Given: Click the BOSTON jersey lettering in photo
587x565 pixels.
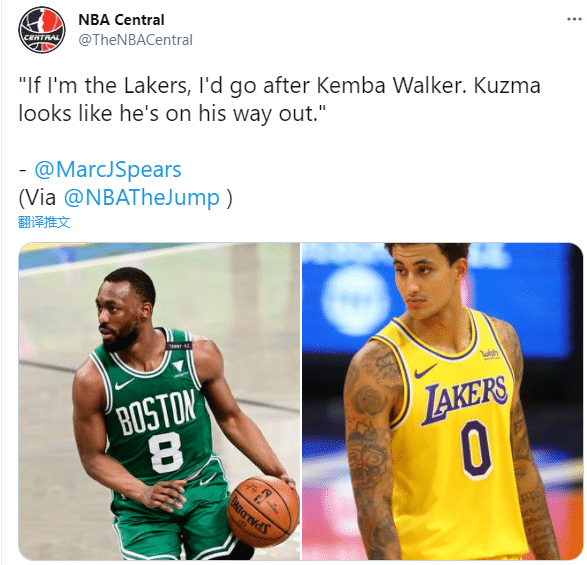Looking at the screenshot, I should tap(155, 412).
